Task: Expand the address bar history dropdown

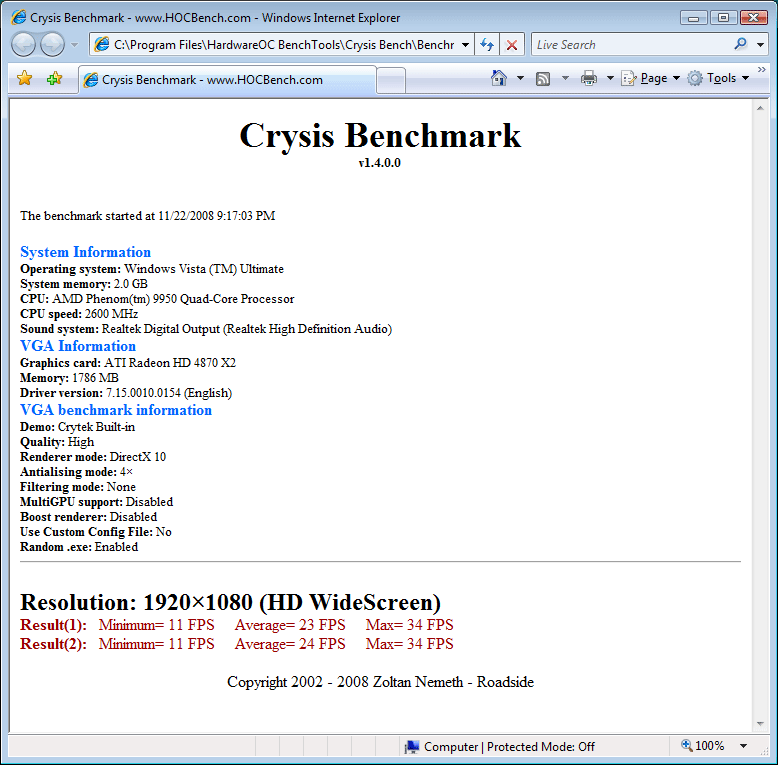Action: point(465,45)
